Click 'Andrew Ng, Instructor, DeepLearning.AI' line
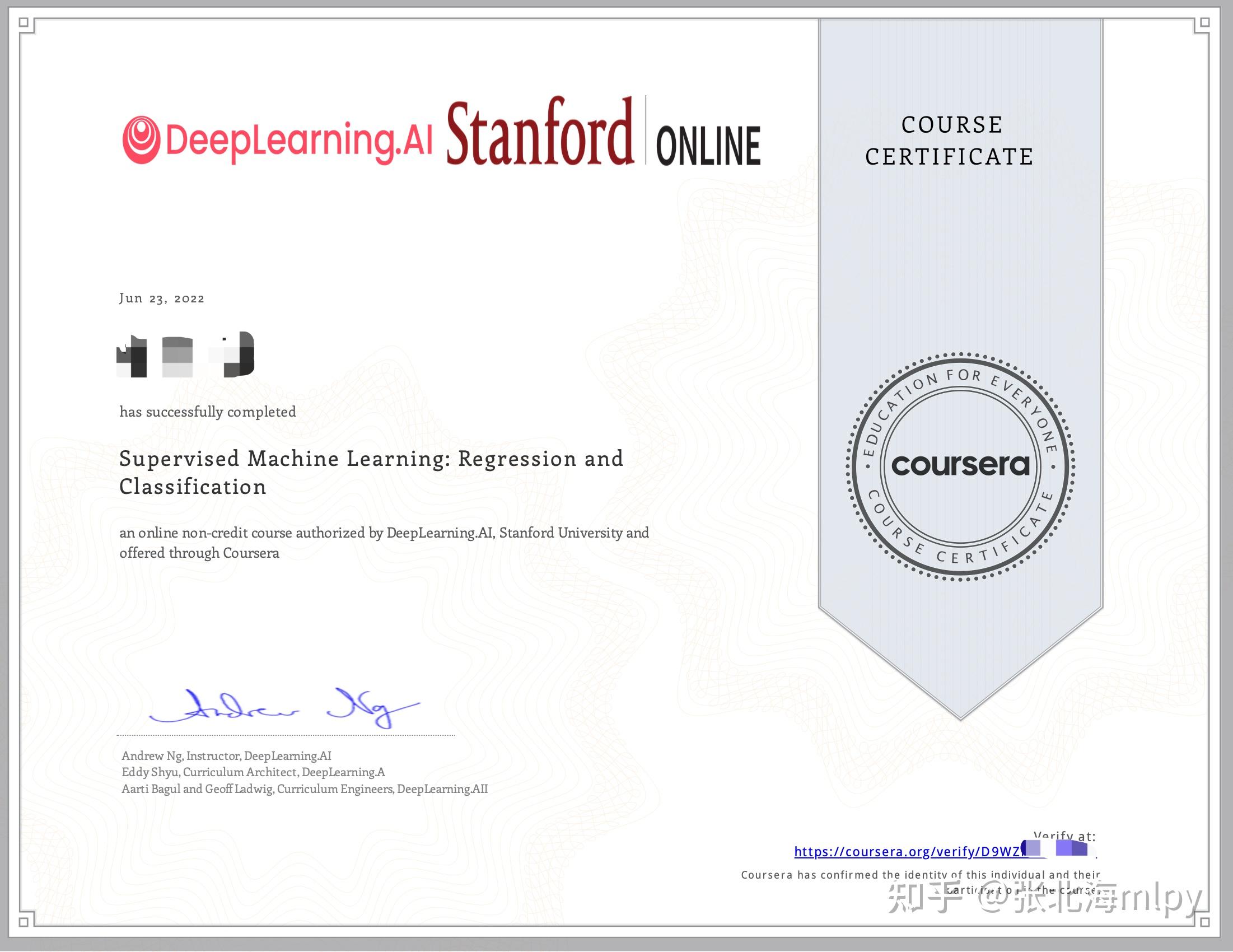 [x=226, y=755]
